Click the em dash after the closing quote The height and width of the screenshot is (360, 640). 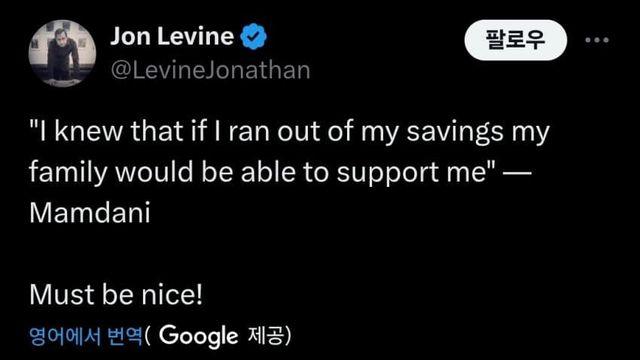[x=517, y=173]
